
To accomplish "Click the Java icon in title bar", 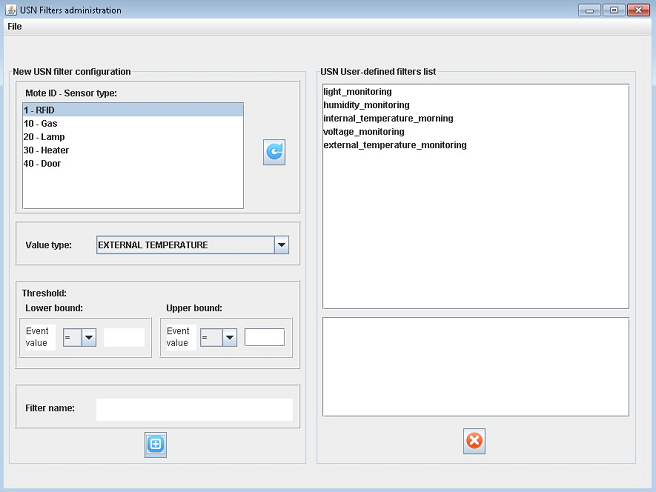I will pyautogui.click(x=11, y=10).
